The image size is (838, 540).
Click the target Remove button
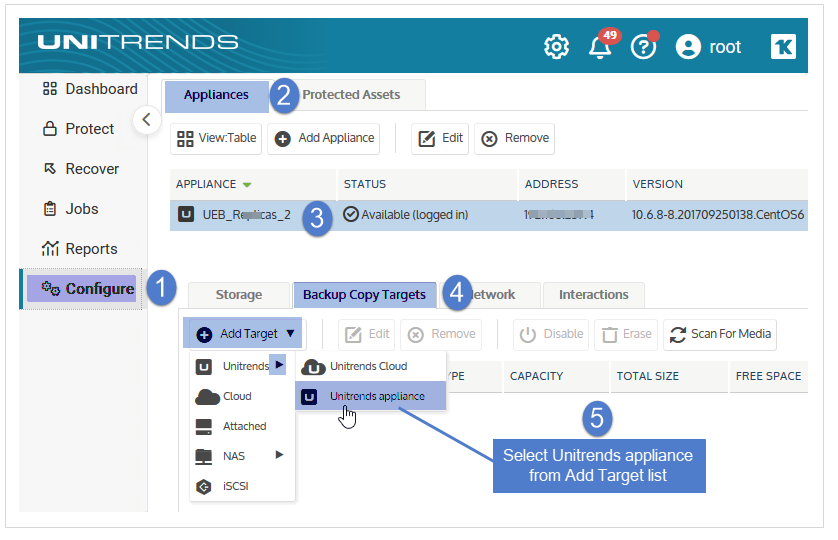[x=441, y=335]
